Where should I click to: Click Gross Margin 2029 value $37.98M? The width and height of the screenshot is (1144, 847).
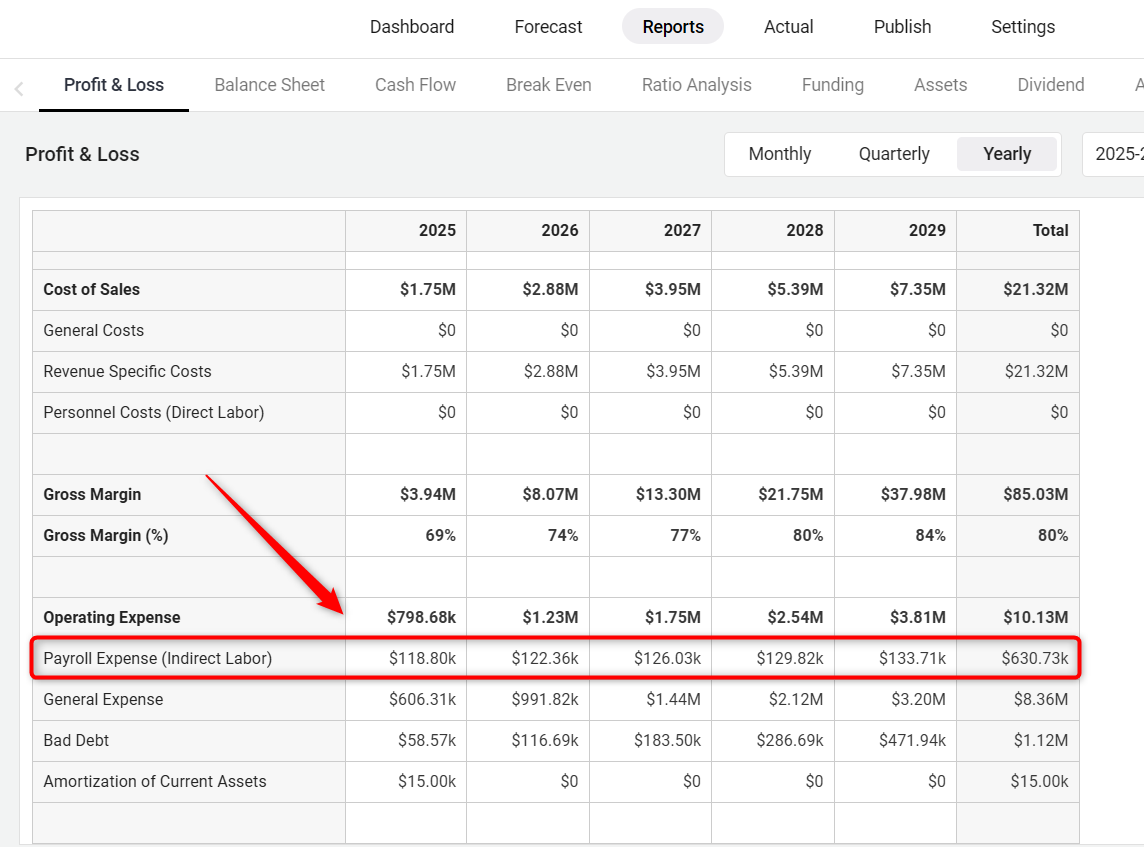(x=913, y=495)
